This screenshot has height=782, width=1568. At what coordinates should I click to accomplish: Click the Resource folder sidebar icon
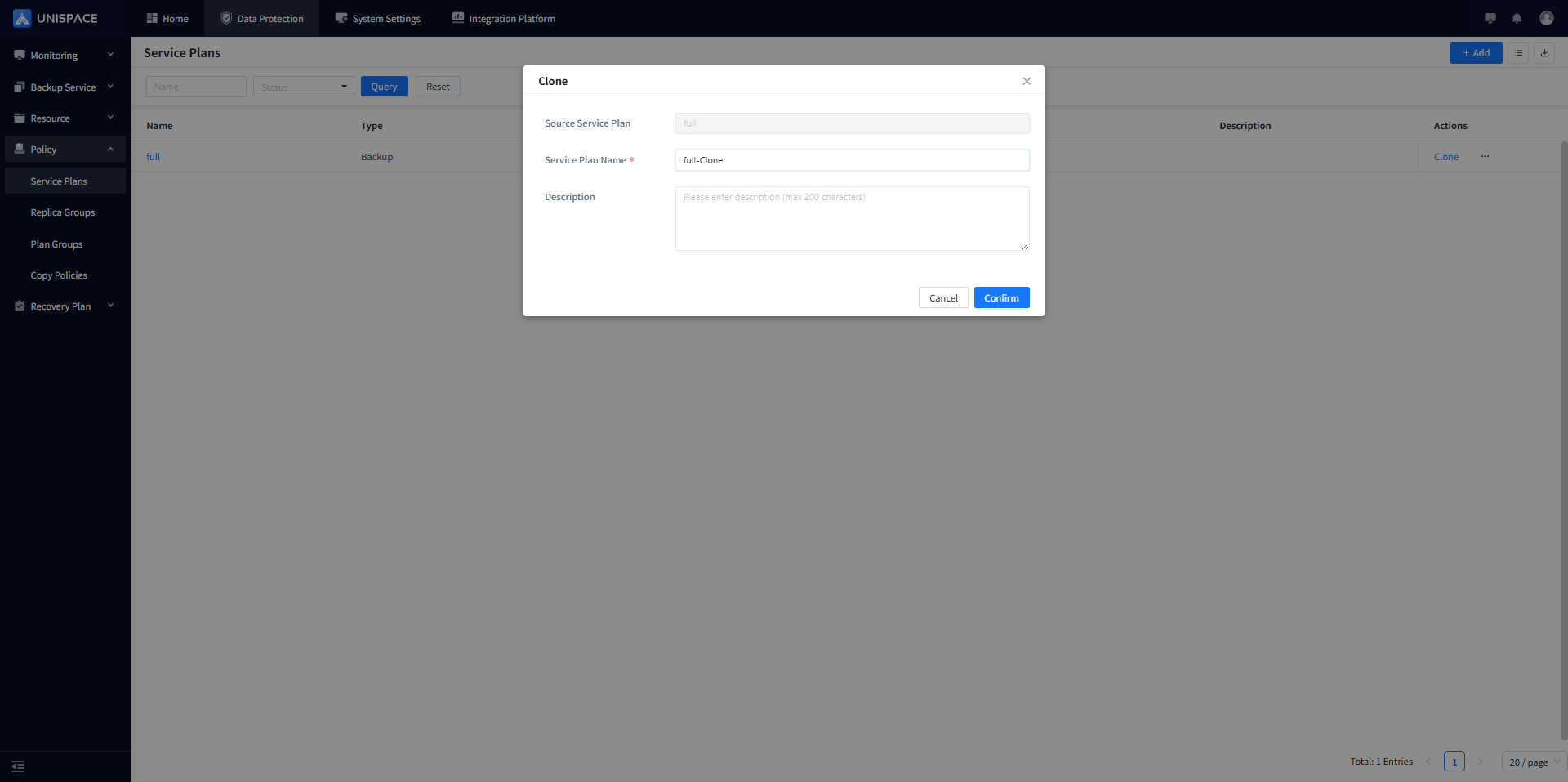20,118
